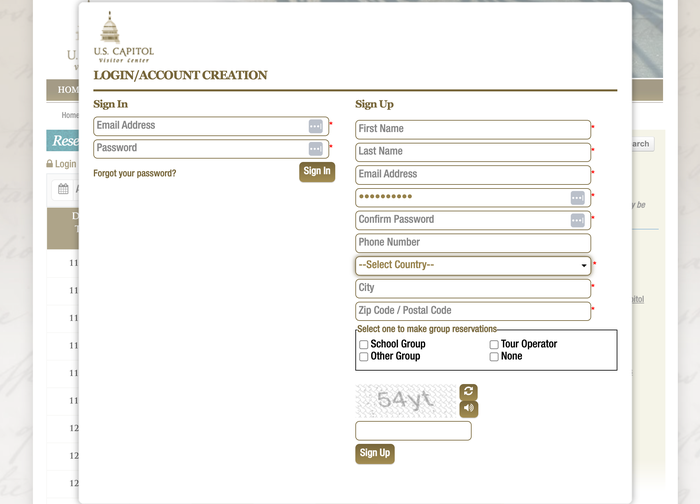Click the captcha text entry box
700x504 pixels.
coord(413,431)
